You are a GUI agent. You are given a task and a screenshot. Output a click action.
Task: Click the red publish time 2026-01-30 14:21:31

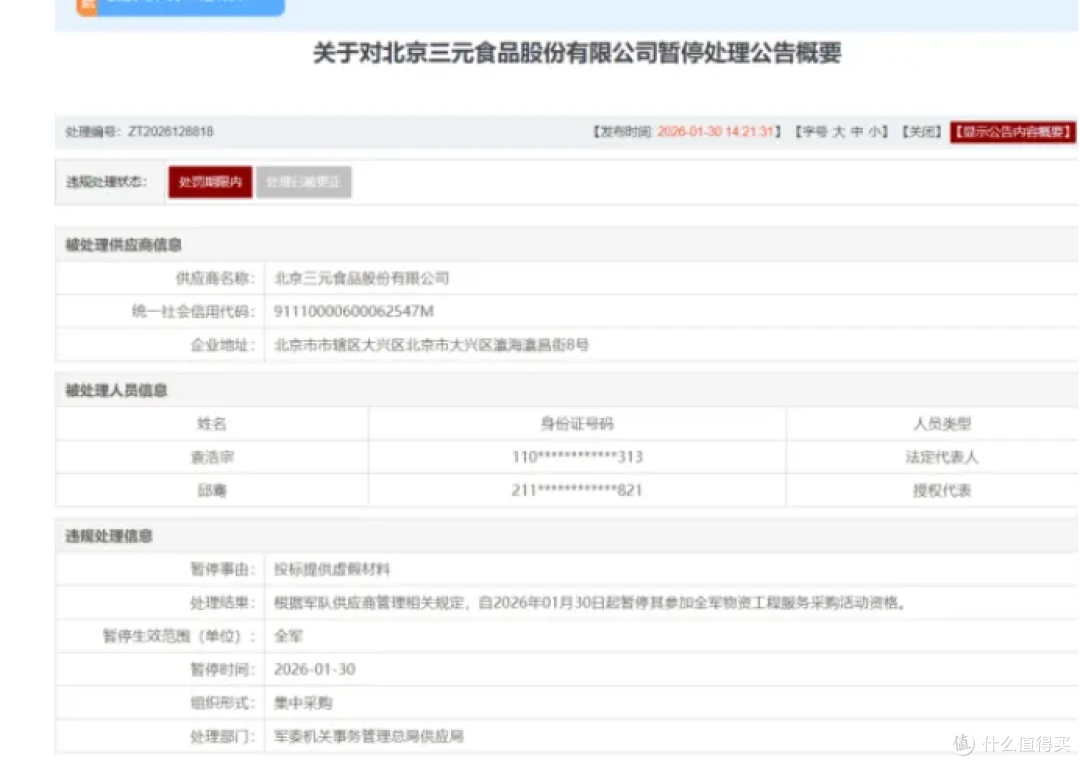(x=716, y=132)
